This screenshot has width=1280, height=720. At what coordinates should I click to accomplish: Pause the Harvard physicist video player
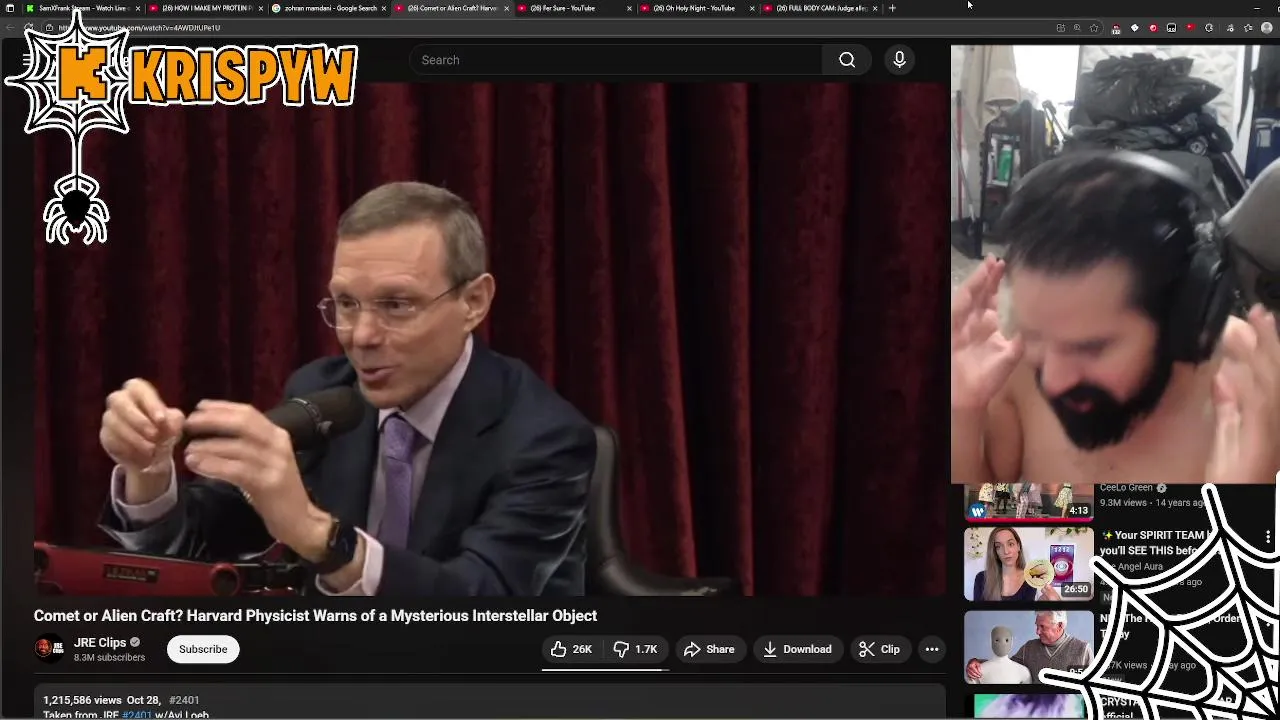click(x=490, y=340)
